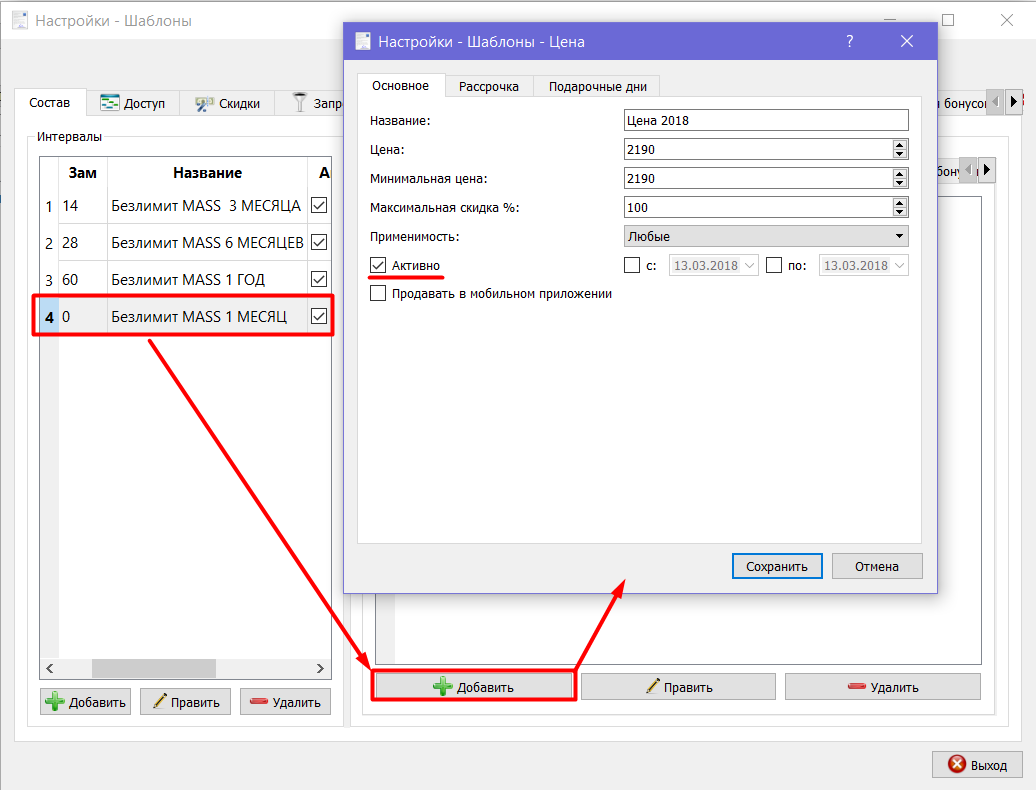1036x790 pixels.
Task: Click Править under the prices list
Action: pos(679,687)
